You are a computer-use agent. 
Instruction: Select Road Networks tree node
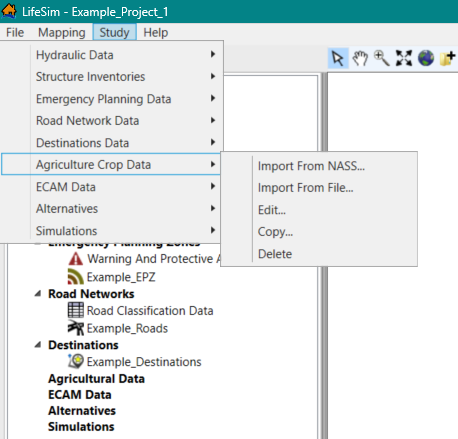pos(91,294)
